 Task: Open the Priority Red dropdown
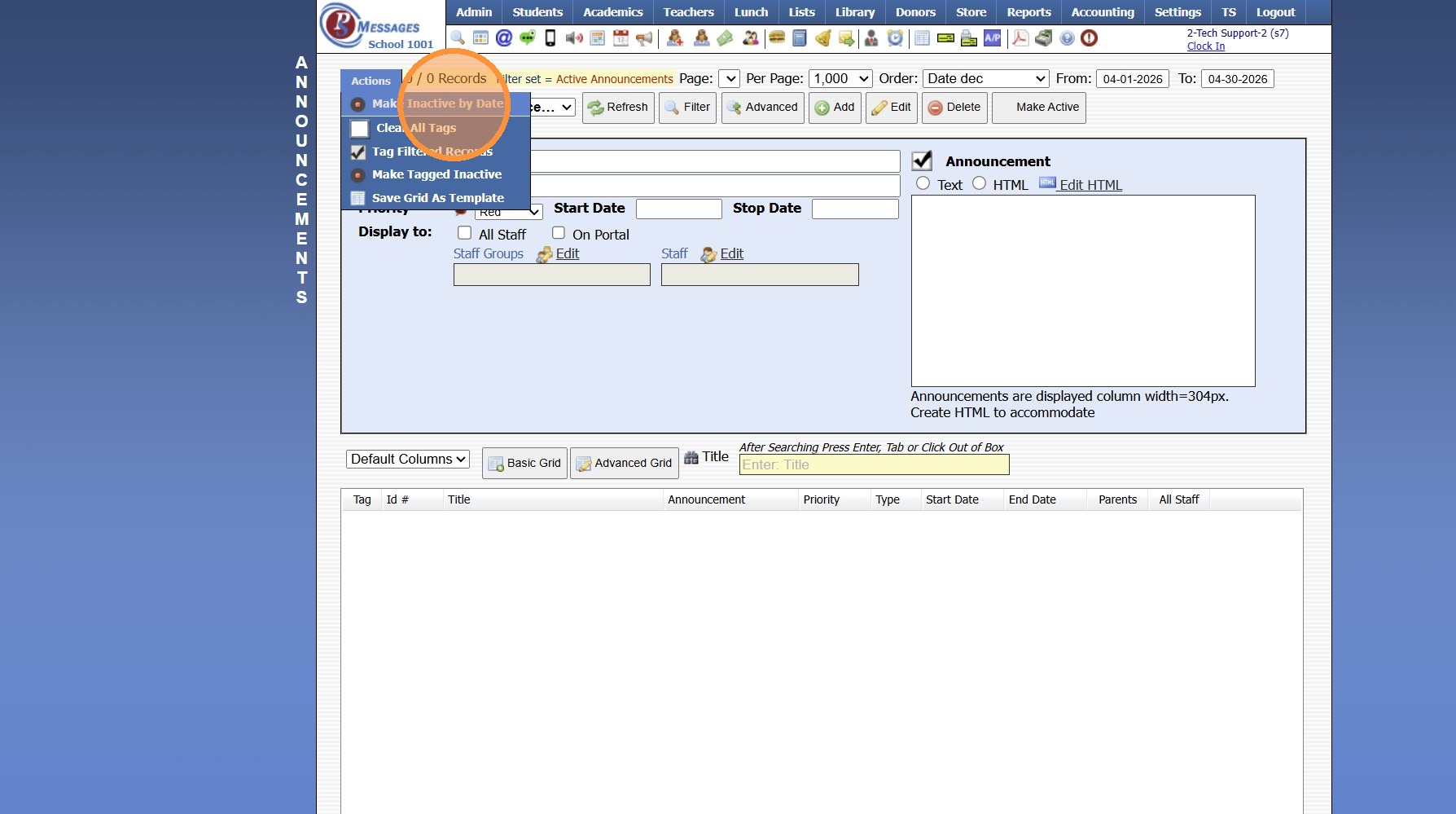pos(508,212)
